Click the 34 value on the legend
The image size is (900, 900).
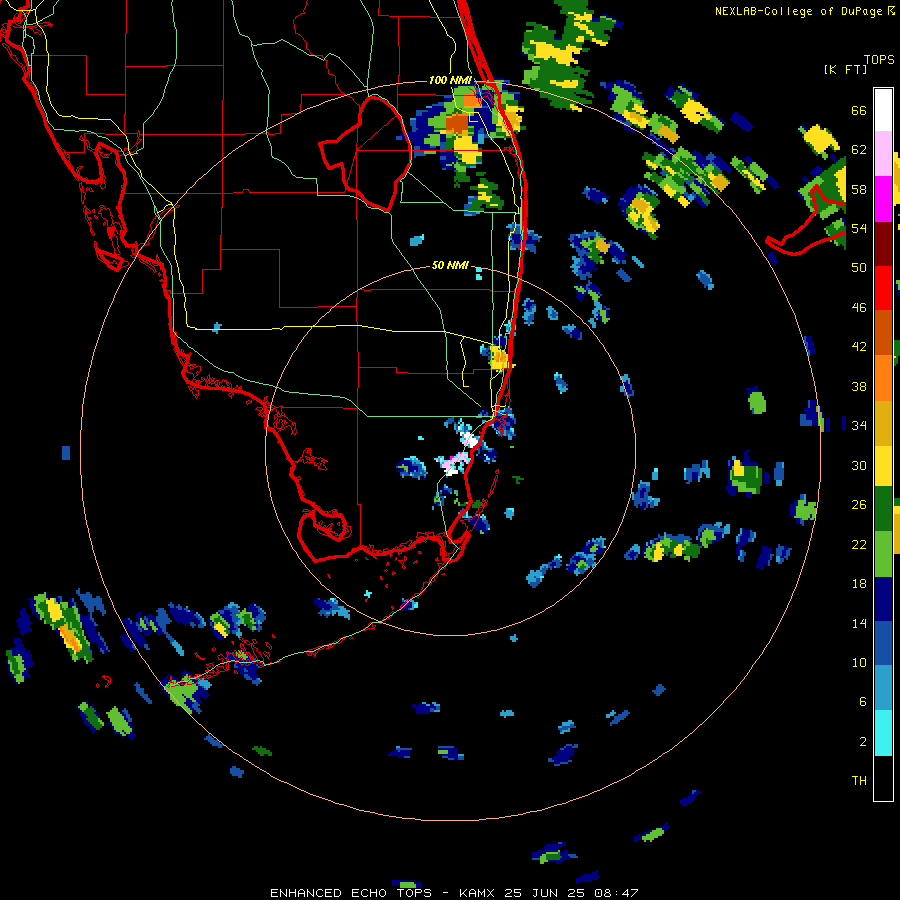[859, 425]
